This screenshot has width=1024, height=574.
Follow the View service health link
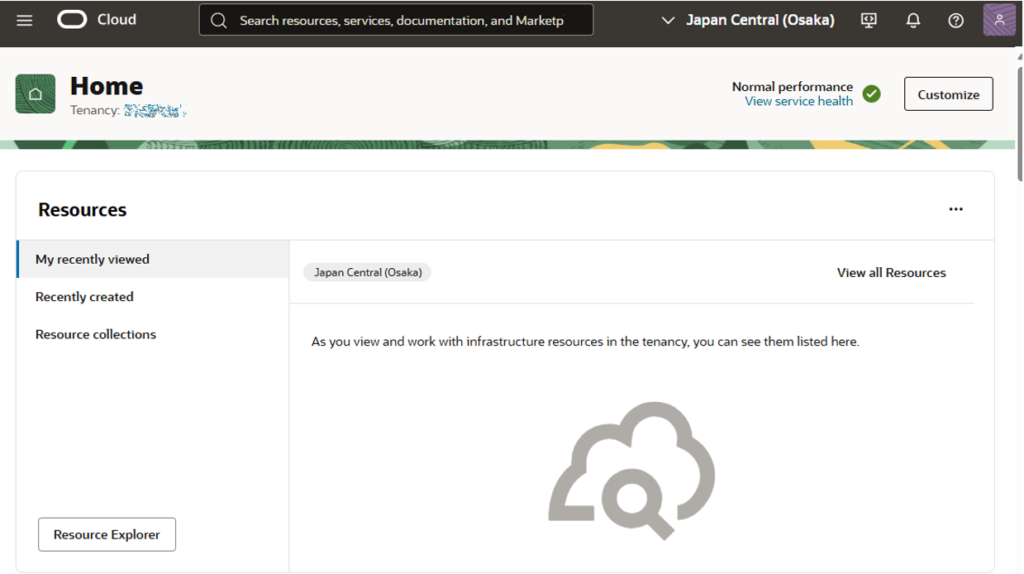(x=799, y=101)
